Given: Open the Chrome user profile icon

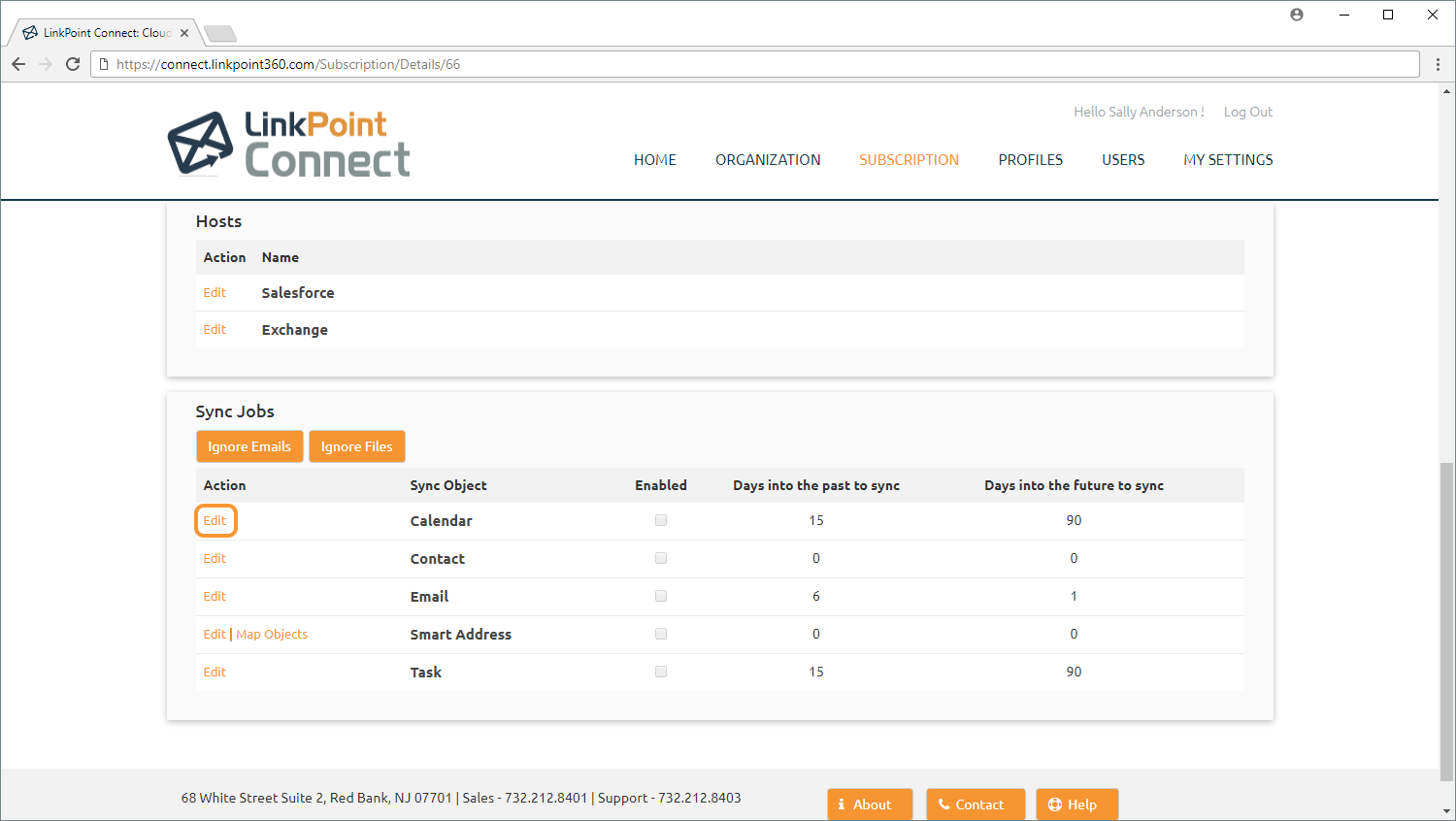Looking at the screenshot, I should coord(1297,15).
